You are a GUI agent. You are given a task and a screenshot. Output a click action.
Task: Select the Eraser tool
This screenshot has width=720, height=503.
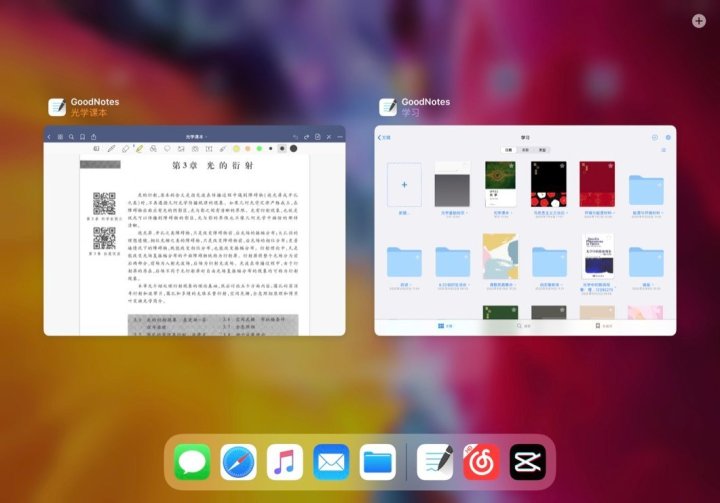tap(125, 149)
